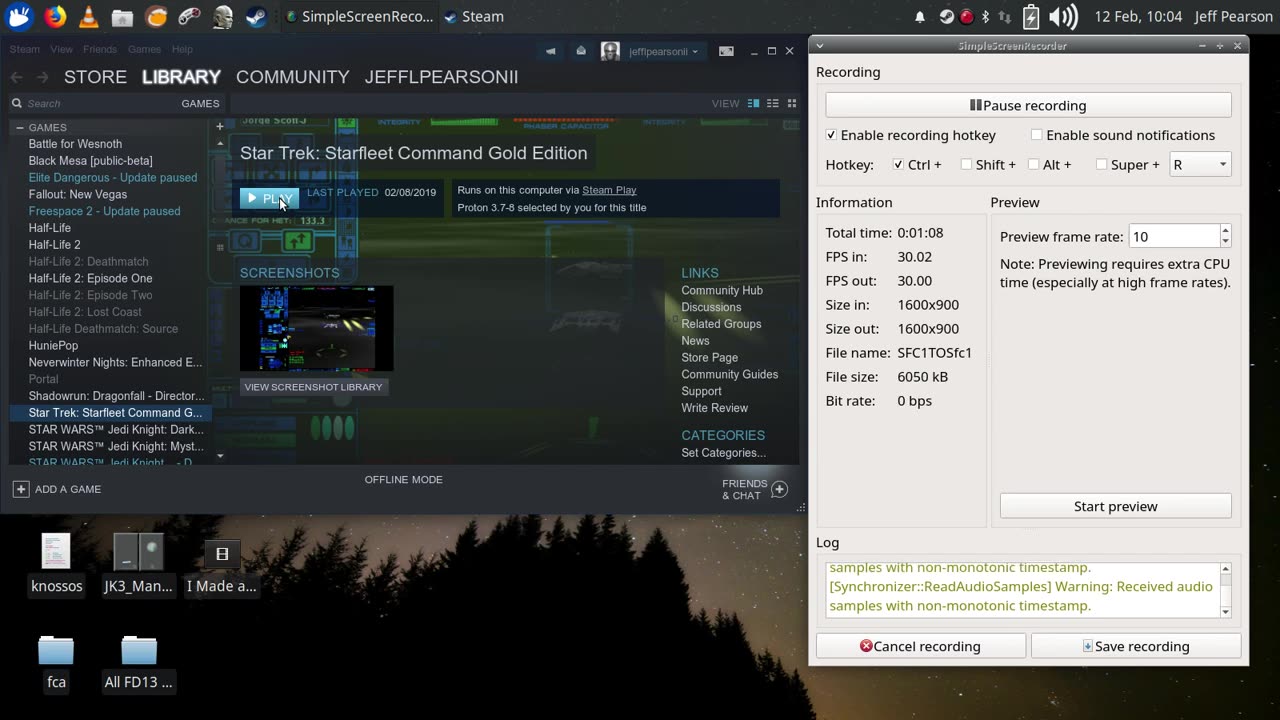Open the network connection tray icon
The image size is (1280, 720).
(1005, 17)
